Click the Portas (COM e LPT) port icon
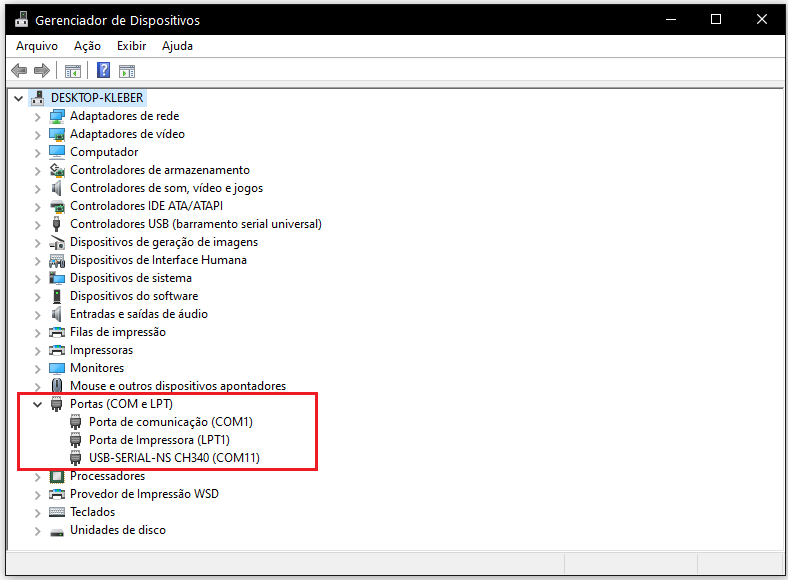Viewport: 788px width, 580px height. [x=57, y=404]
